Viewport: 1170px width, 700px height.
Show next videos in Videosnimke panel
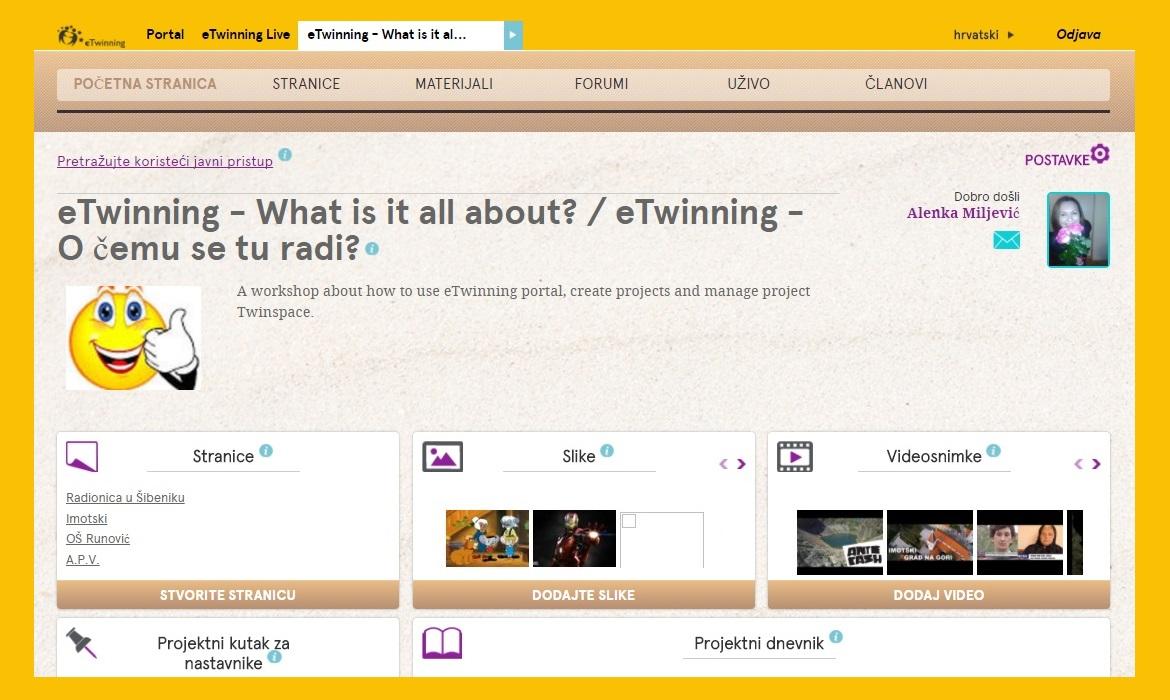click(x=1096, y=464)
